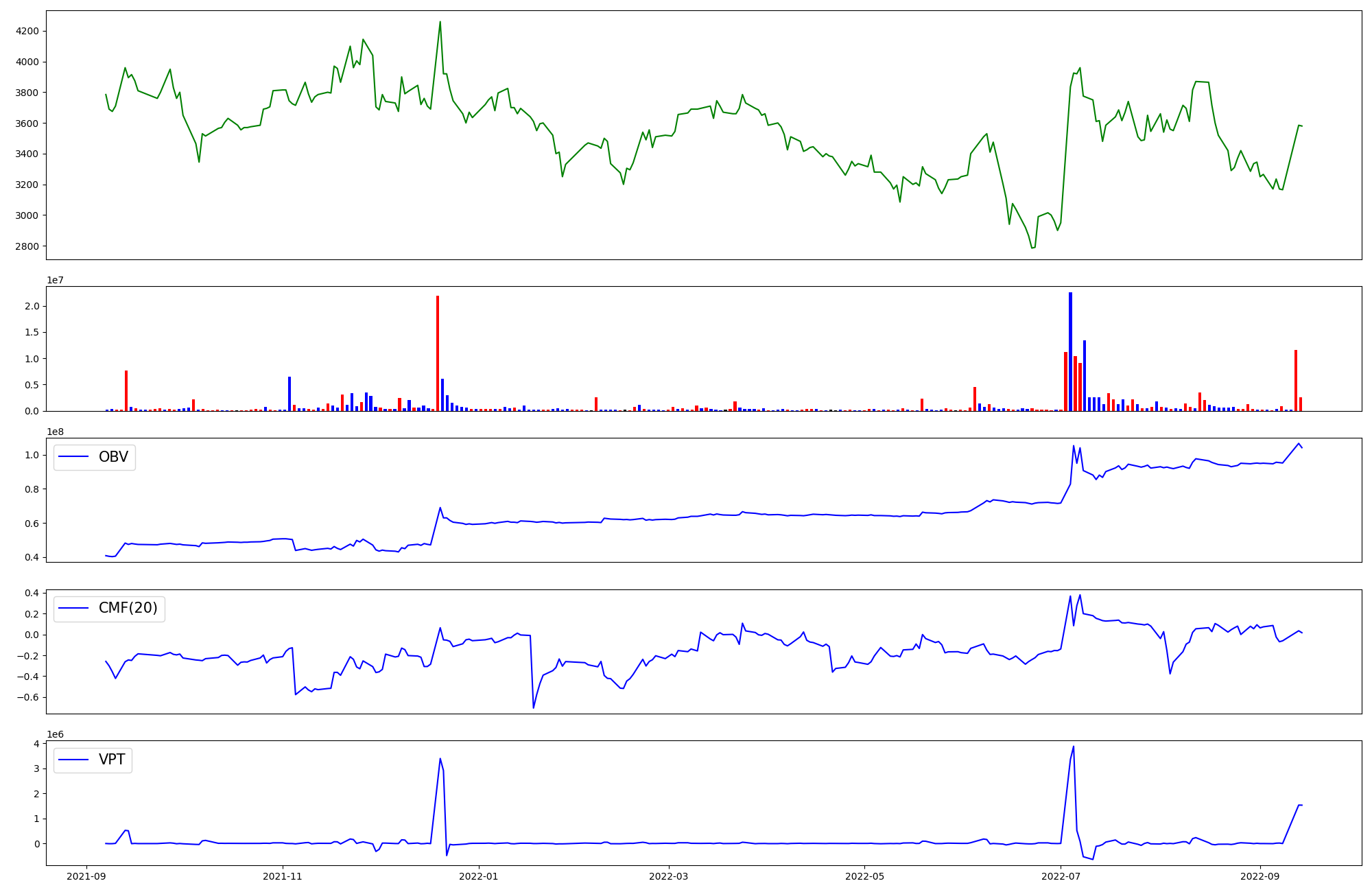The image size is (1372, 892).
Task: Click the 1e6 VPT scale exponent label
Action: 56,735
